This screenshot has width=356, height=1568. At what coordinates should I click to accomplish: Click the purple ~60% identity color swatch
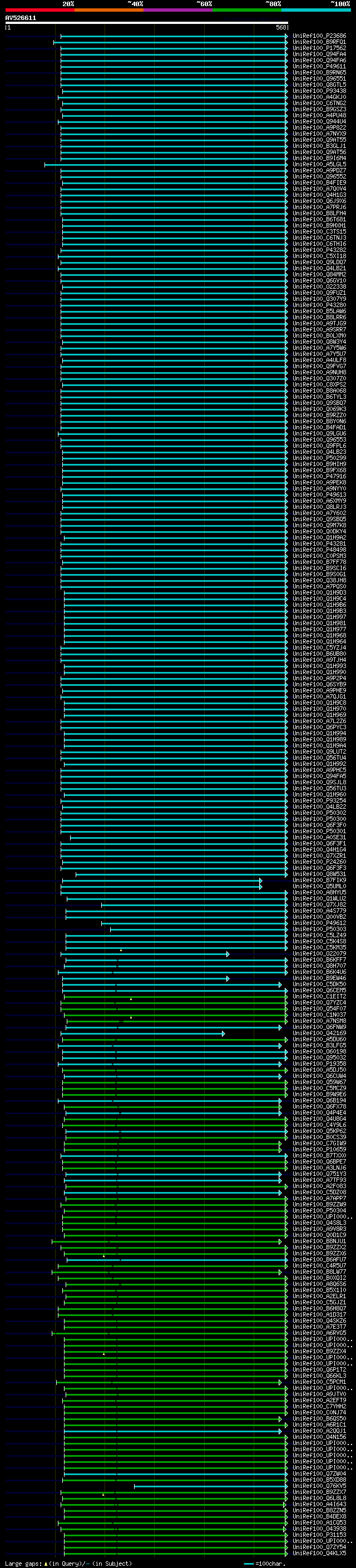click(177, 10)
